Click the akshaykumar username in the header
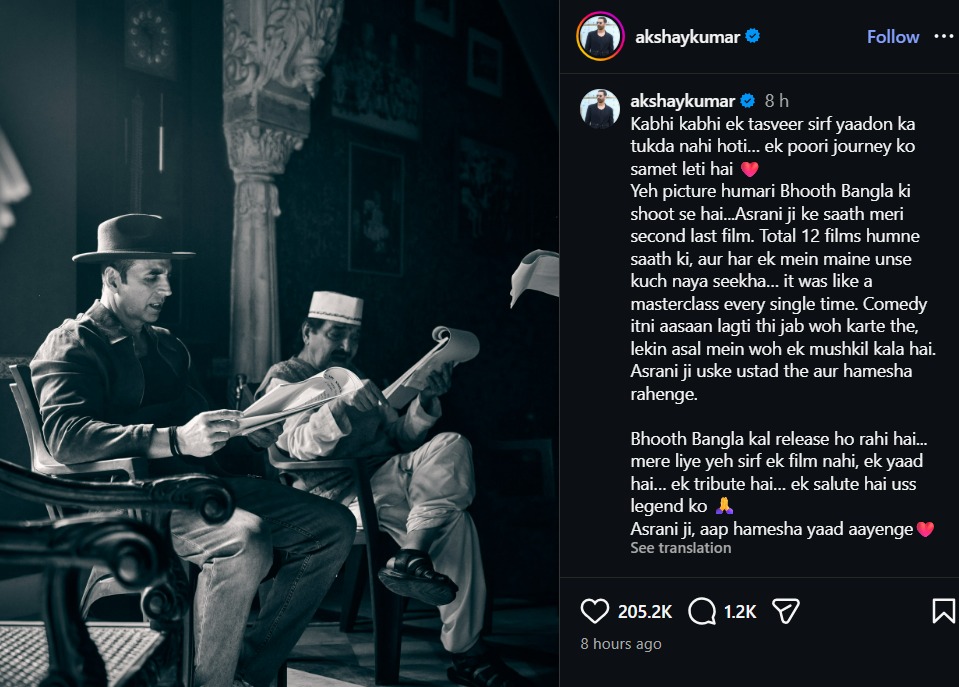The width and height of the screenshot is (959, 687). tap(687, 37)
